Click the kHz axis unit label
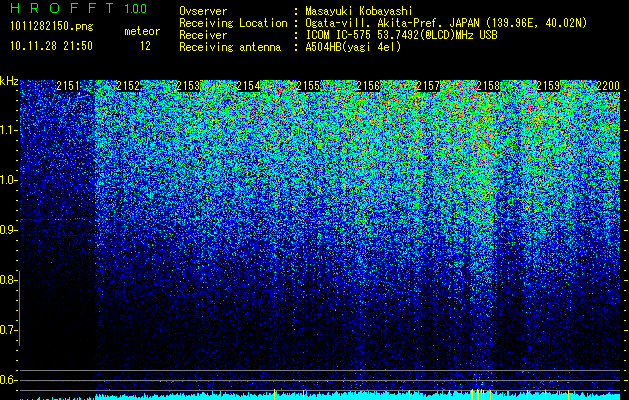 [9, 81]
